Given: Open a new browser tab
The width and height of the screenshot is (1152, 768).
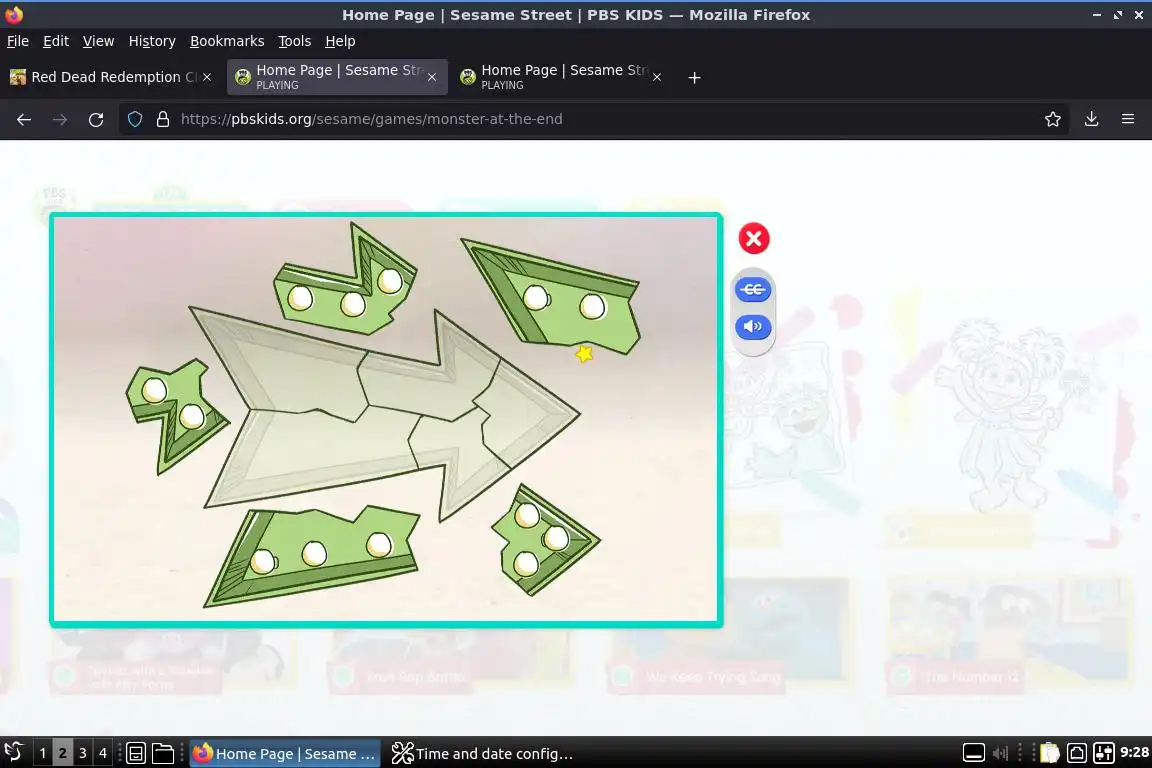Looking at the screenshot, I should [x=694, y=77].
